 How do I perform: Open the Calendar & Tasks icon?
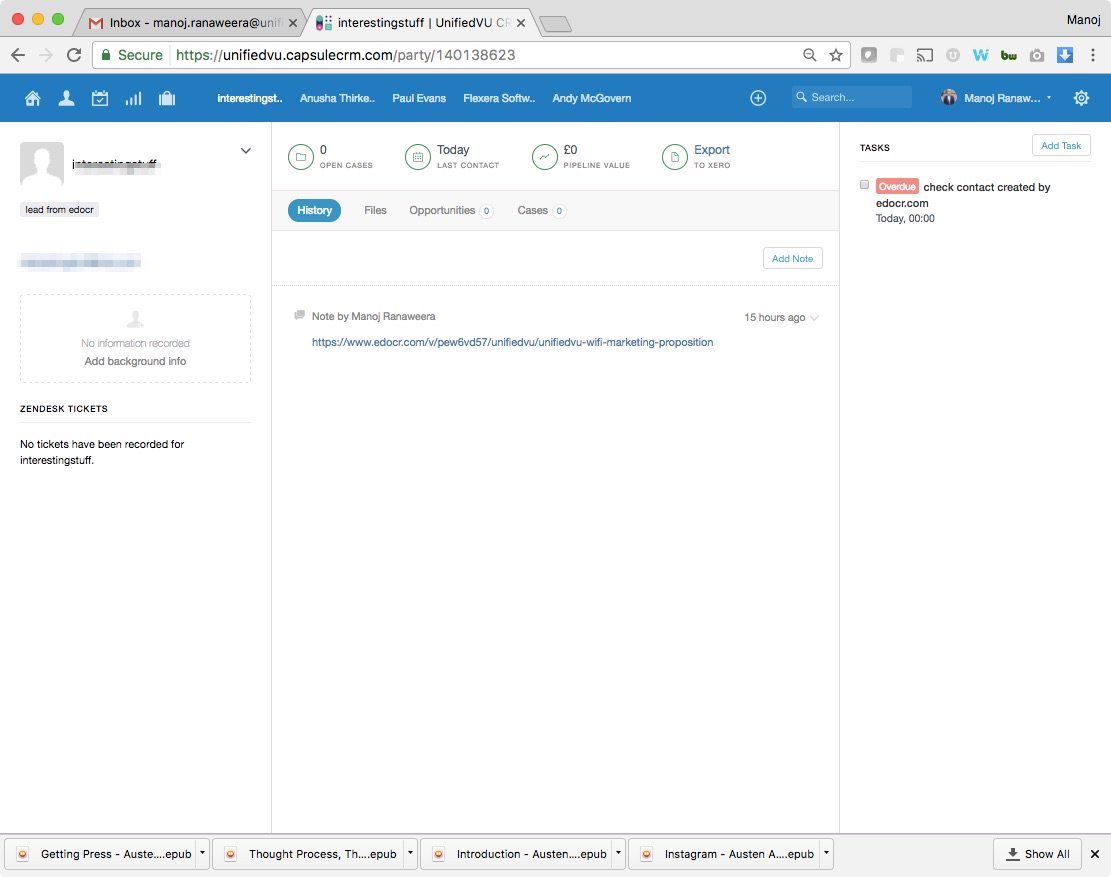click(100, 98)
